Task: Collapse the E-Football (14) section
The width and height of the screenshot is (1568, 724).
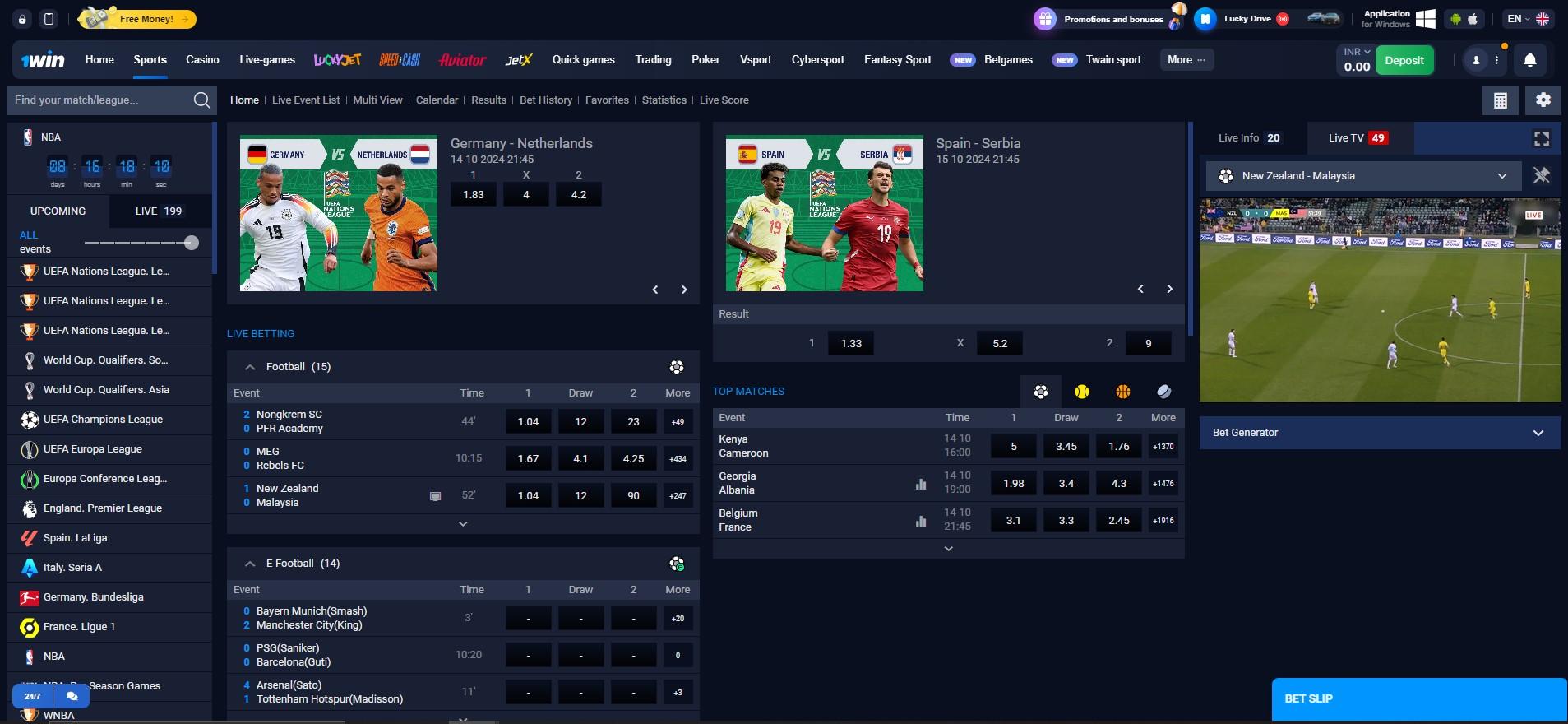Action: [x=250, y=564]
